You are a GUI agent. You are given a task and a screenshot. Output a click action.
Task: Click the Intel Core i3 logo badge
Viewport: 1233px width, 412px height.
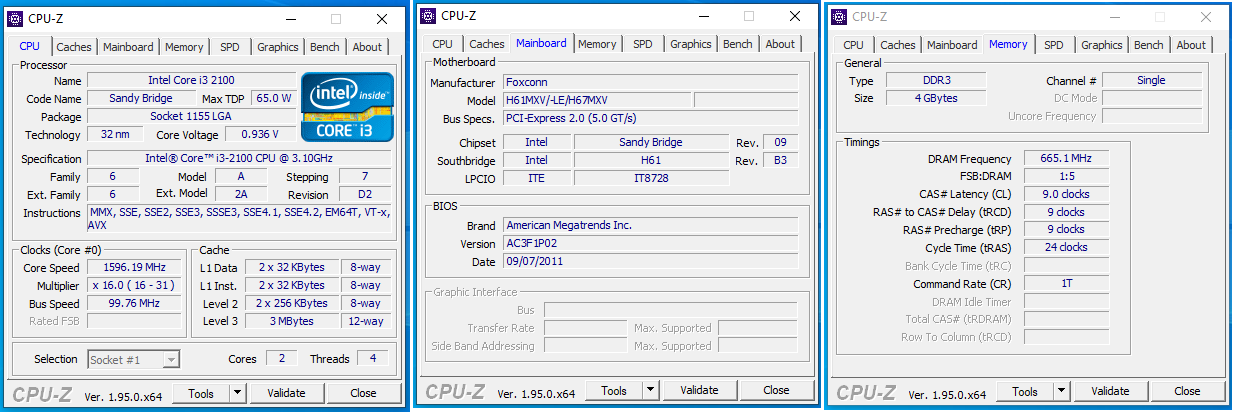347,107
